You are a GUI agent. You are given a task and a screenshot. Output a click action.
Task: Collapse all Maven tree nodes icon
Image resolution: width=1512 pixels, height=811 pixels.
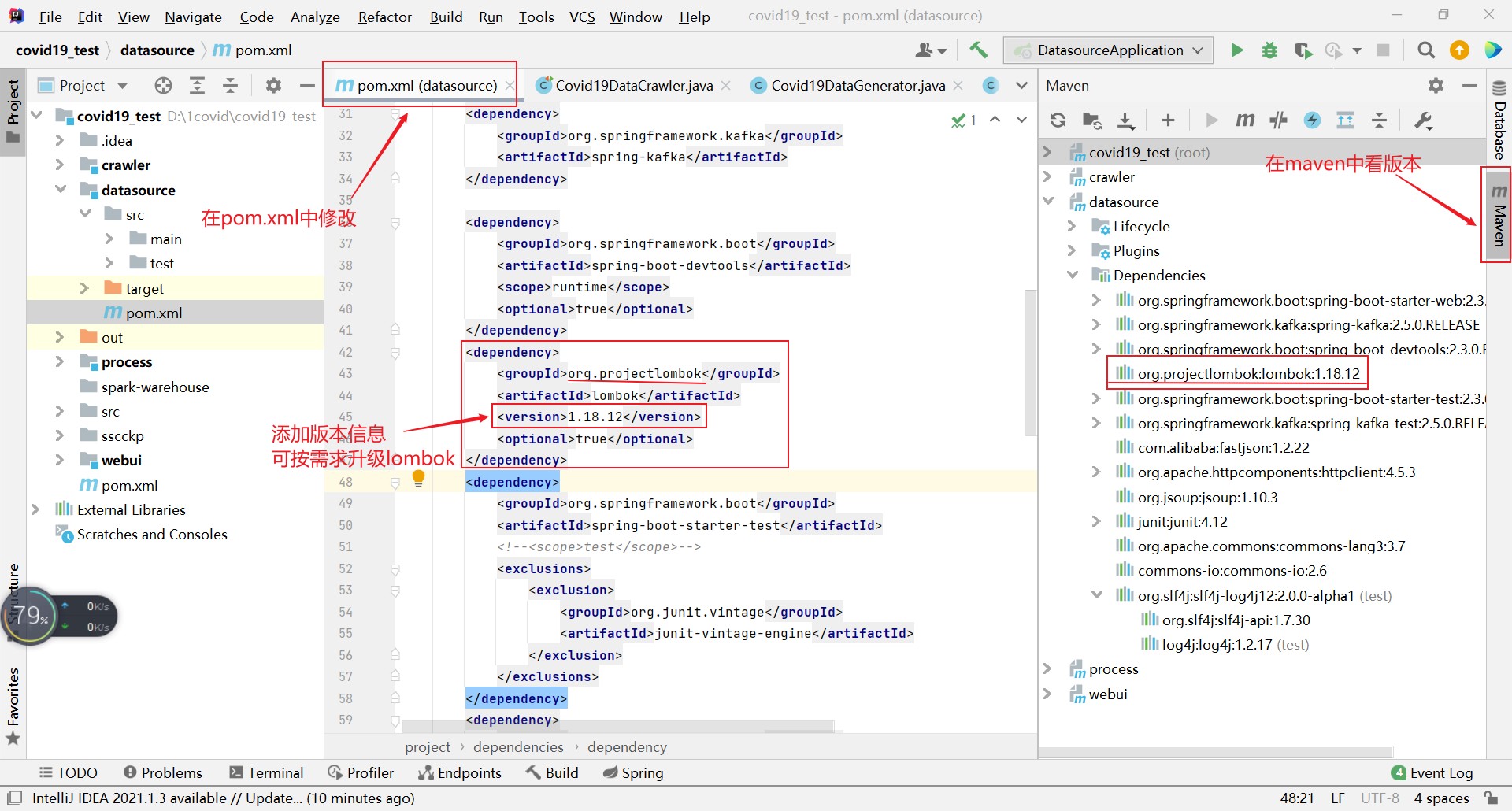[x=1379, y=120]
